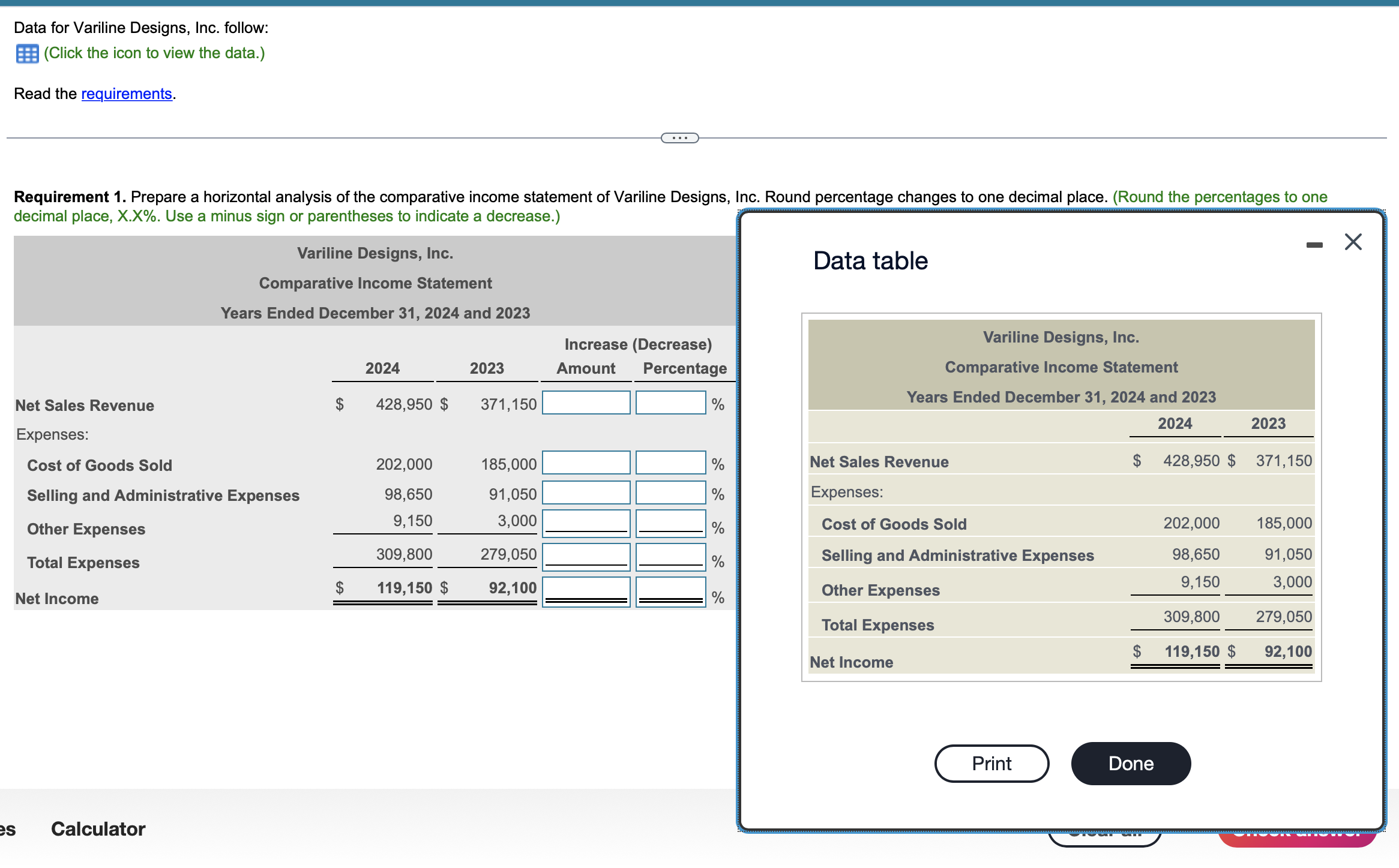Viewport: 1399px width, 868px height.
Task: Close the Data table popup
Action: (x=1353, y=242)
